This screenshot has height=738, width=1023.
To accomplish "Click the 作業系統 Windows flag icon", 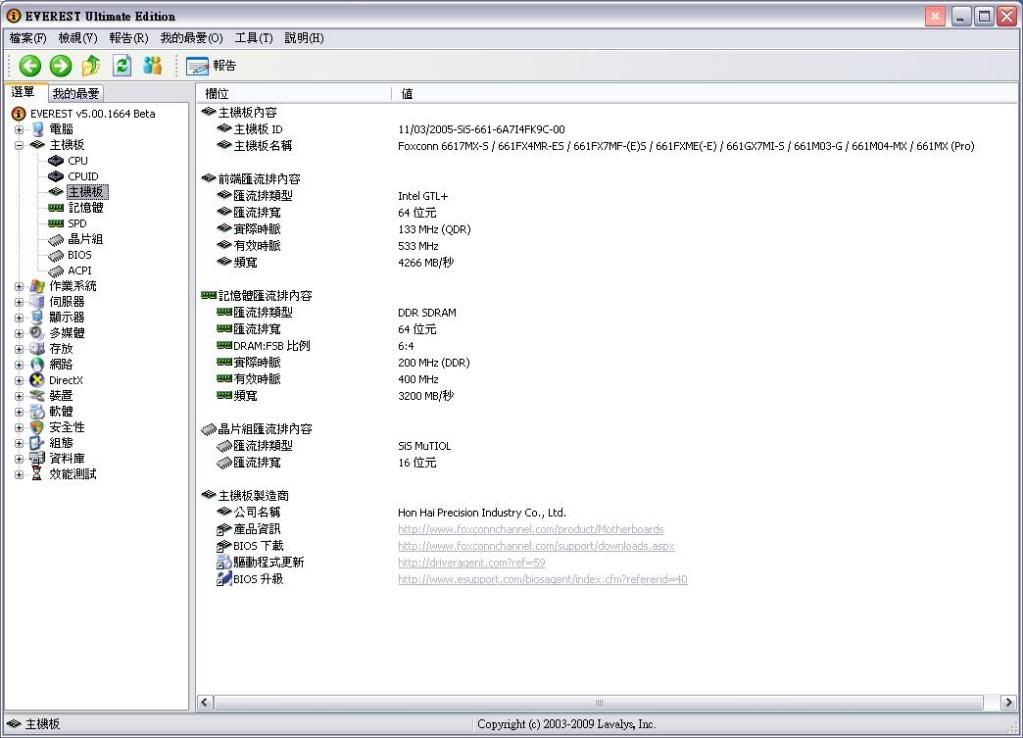I will coord(37,286).
